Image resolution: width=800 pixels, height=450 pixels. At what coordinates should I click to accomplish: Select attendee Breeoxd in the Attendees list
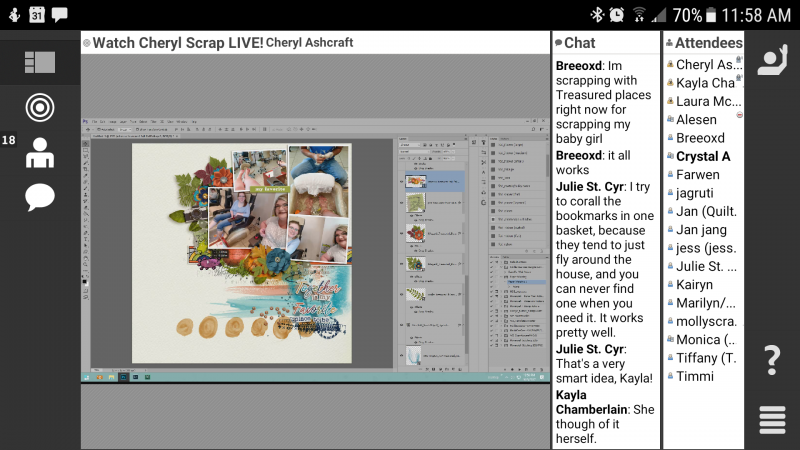pyautogui.click(x=700, y=138)
